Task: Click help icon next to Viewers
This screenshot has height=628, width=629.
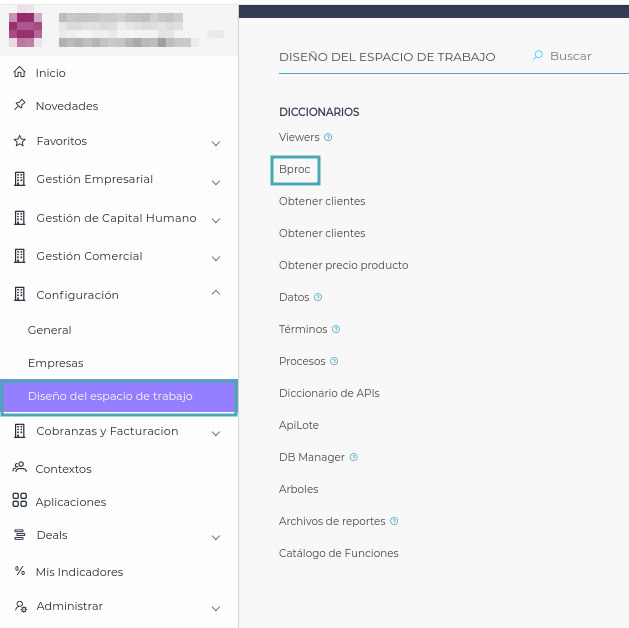Action: tap(328, 137)
